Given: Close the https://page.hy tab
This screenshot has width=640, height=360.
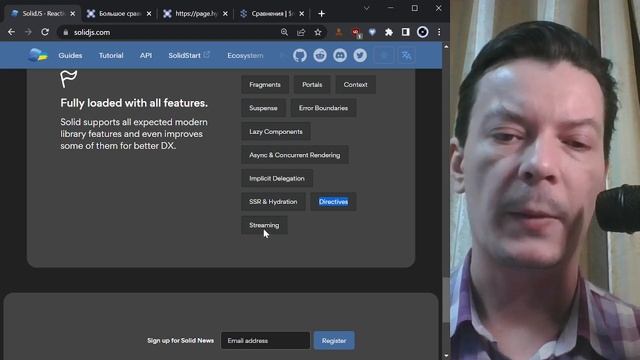Looking at the screenshot, I should coord(225,13).
